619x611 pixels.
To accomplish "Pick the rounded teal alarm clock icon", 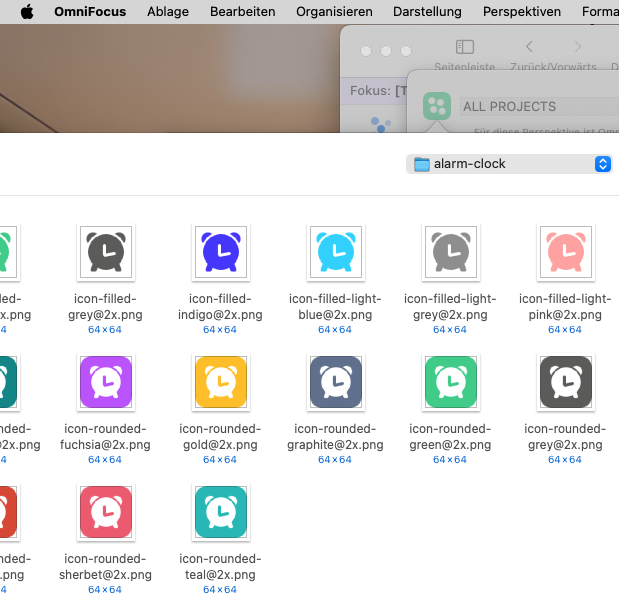I will pyautogui.click(x=220, y=512).
